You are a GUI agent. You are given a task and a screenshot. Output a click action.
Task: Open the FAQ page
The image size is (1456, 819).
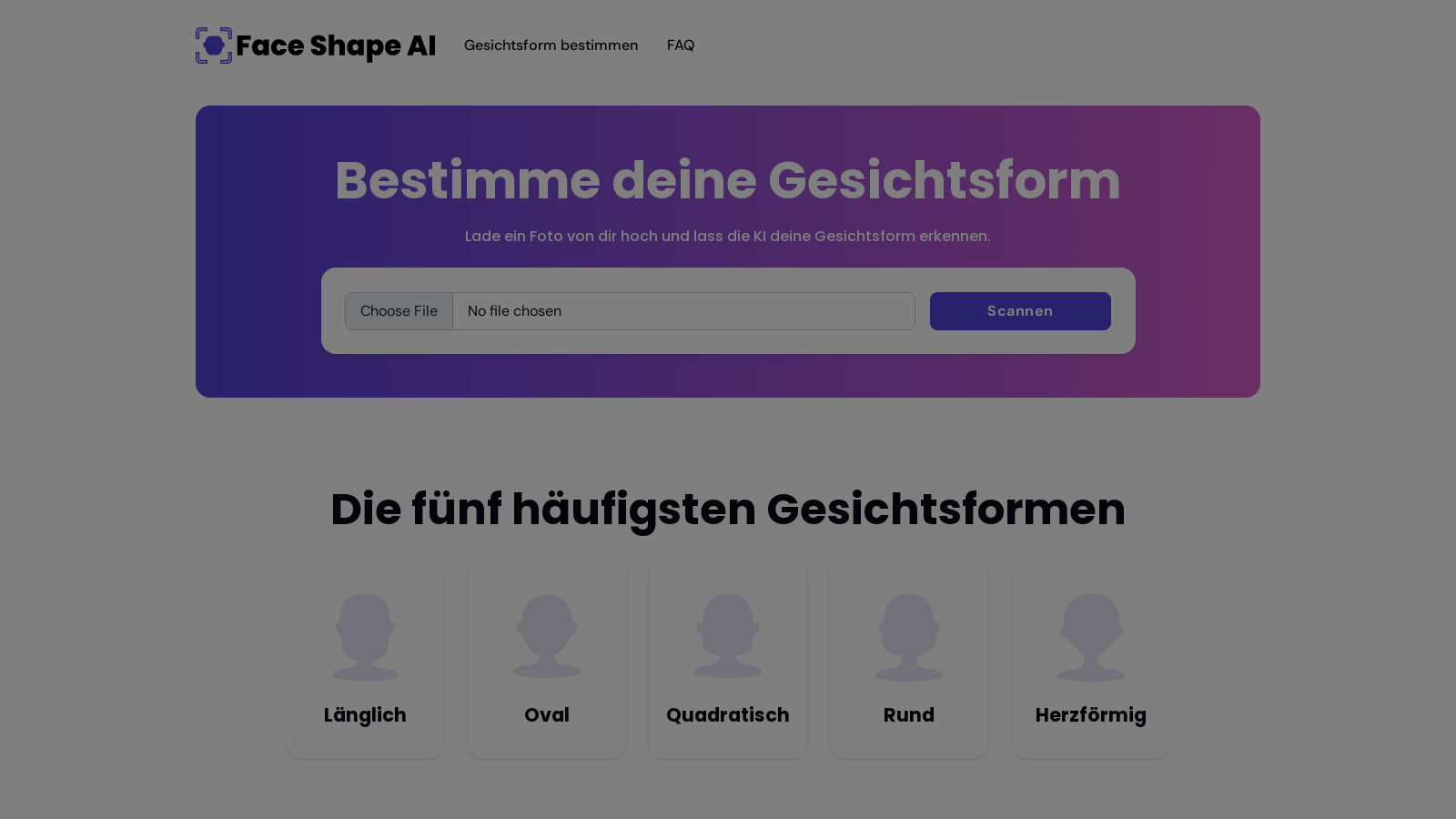click(681, 45)
